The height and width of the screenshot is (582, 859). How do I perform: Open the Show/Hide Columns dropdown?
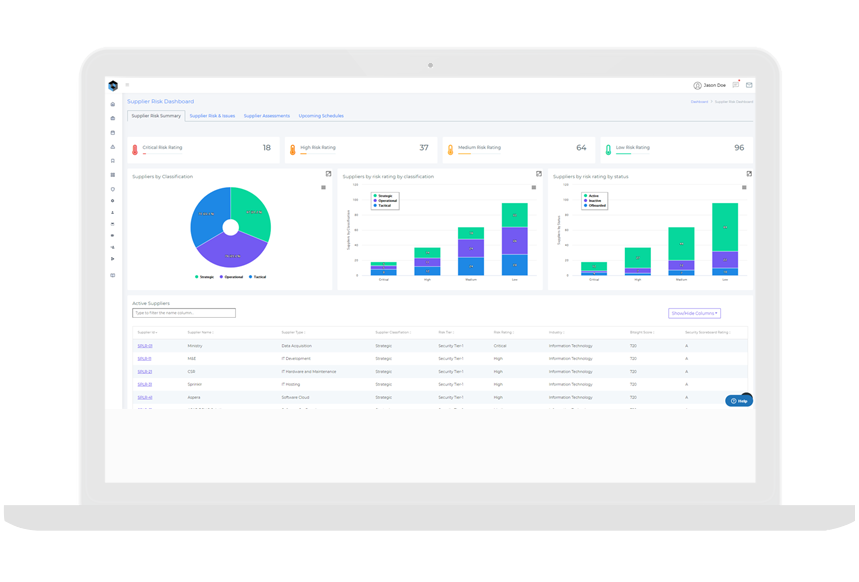[x=694, y=313]
